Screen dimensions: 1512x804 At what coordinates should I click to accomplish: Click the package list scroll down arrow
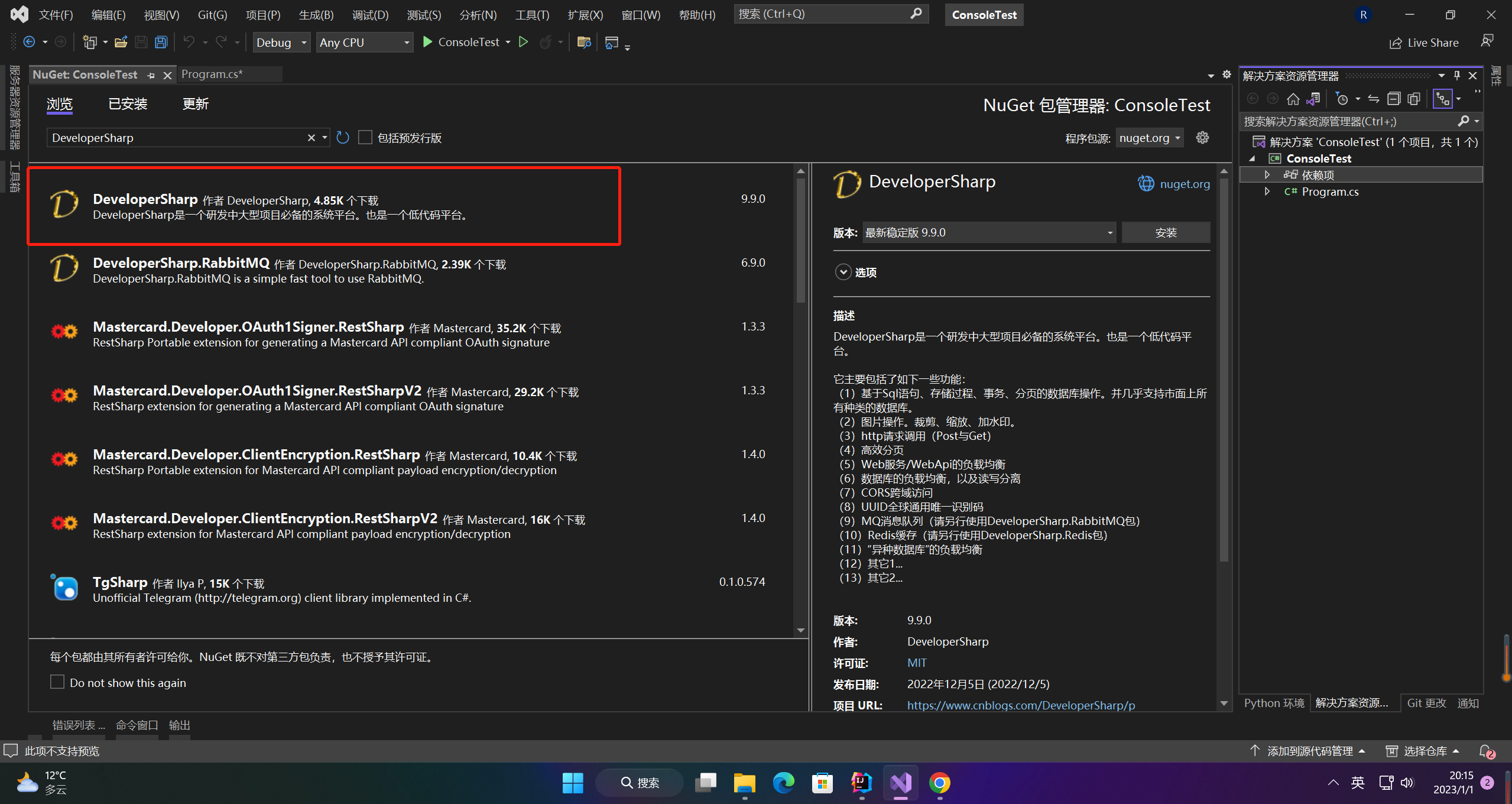coord(801,630)
